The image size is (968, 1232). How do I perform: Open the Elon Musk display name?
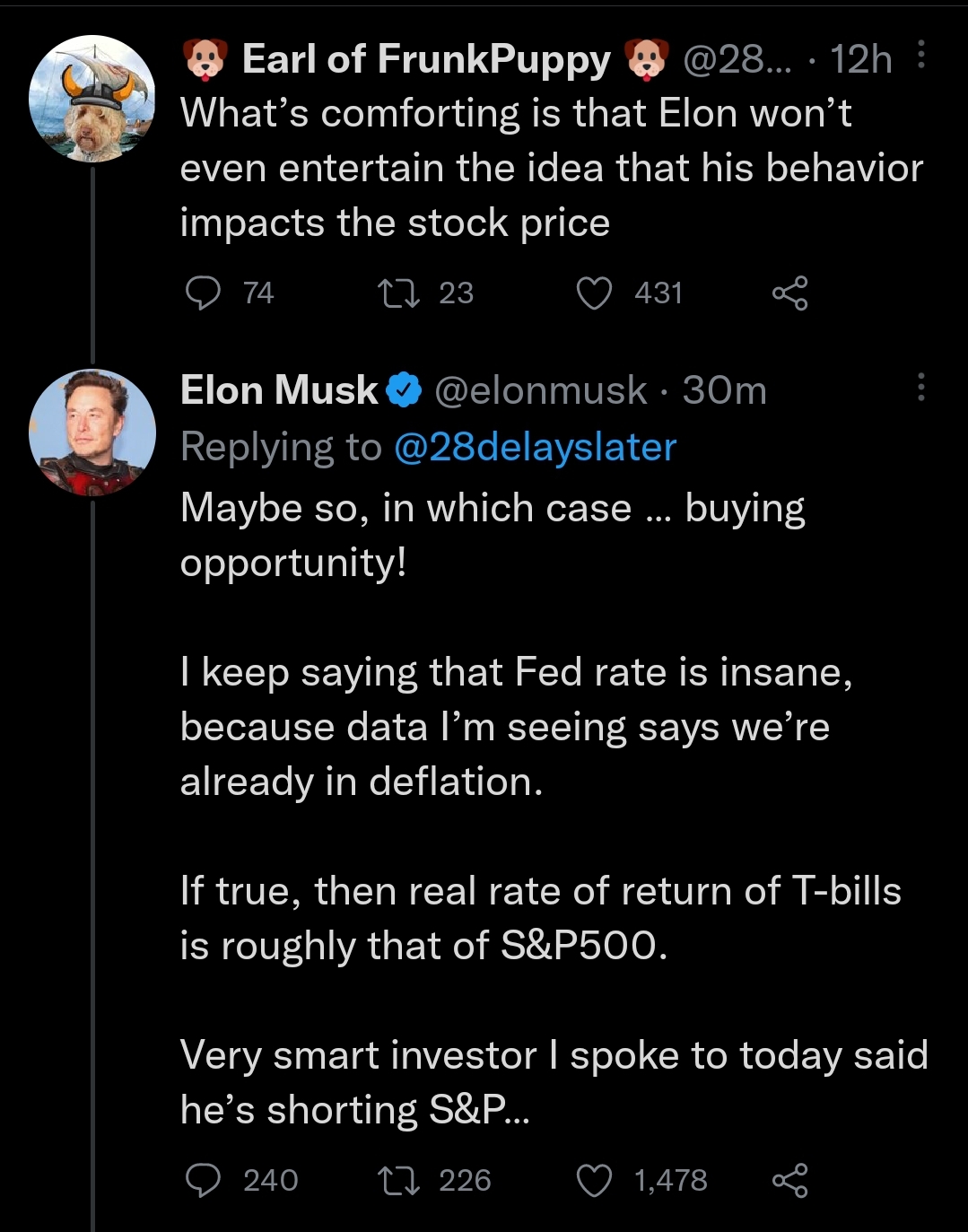point(279,390)
